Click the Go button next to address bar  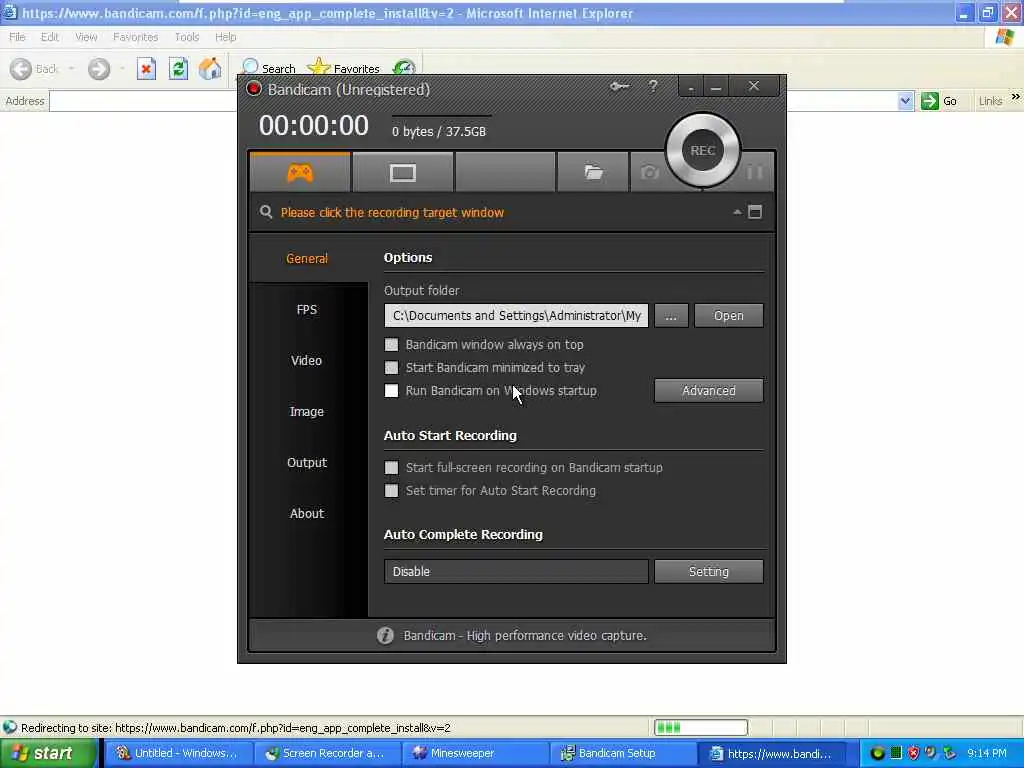(x=939, y=101)
